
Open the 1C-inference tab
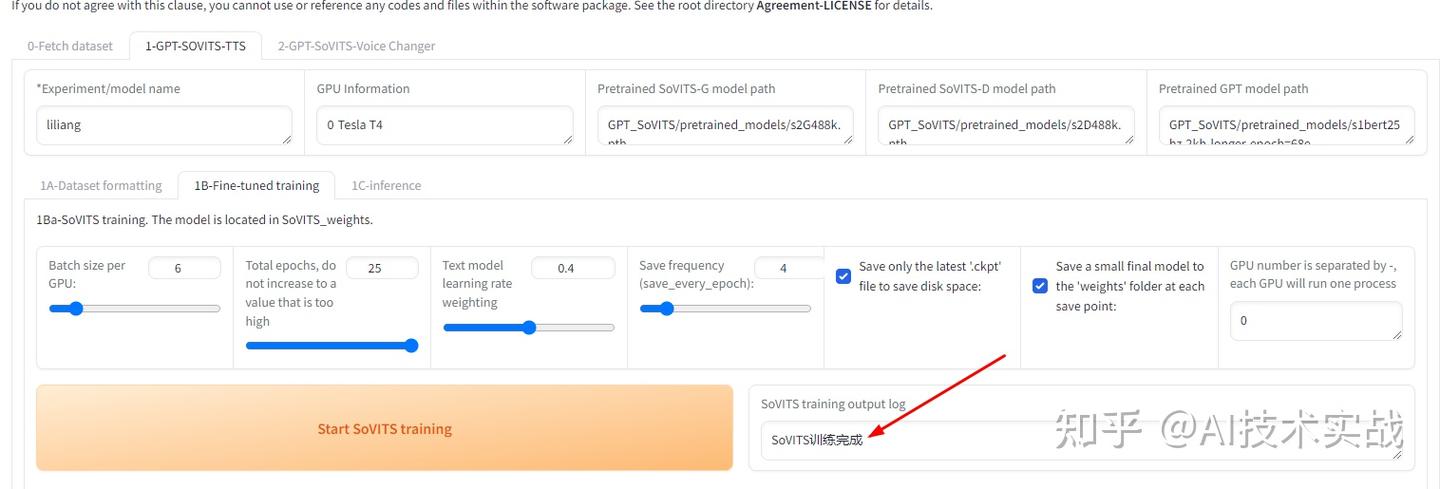pos(386,185)
